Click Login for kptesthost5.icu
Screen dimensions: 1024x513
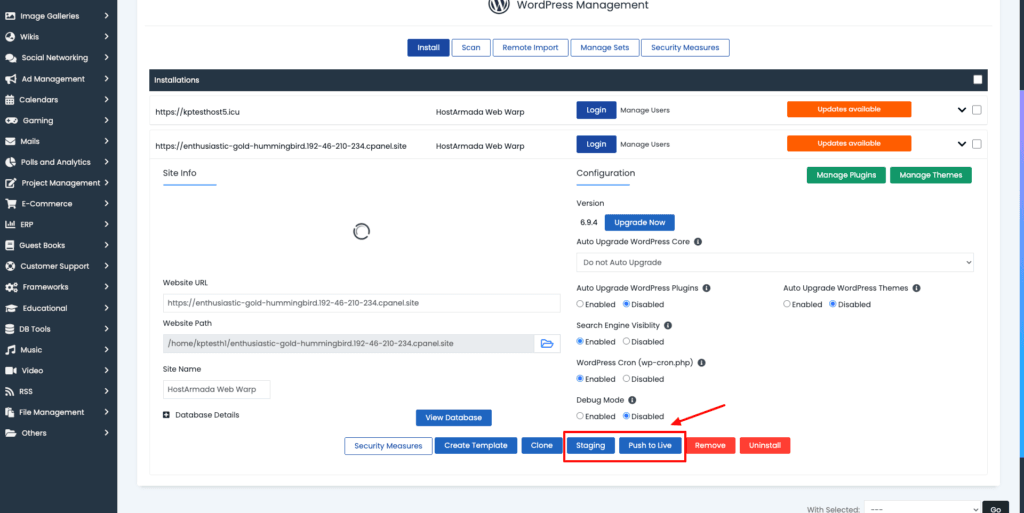(x=596, y=110)
